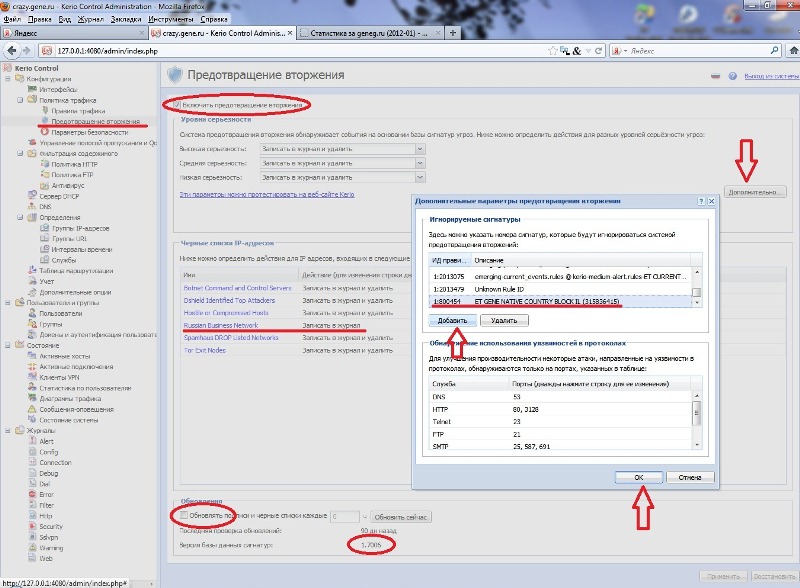This screenshot has height=588, width=800.
Task: Open the Файл menu
Action: 12,19
